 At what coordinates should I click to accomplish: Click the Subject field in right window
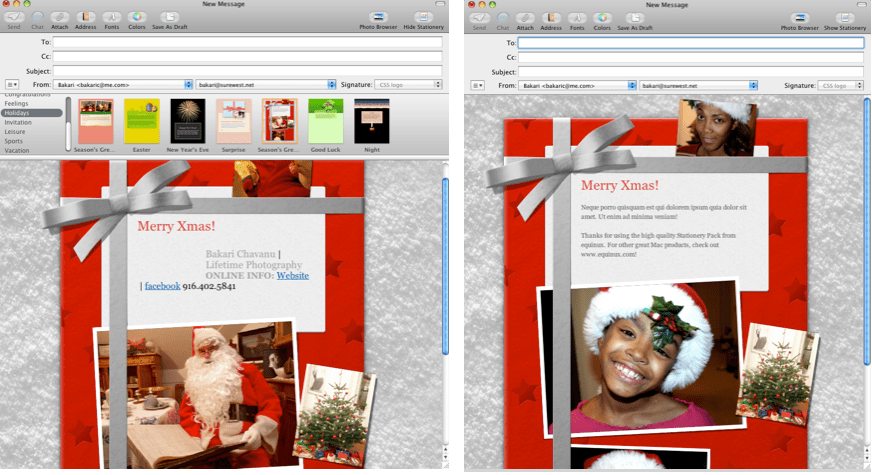click(x=690, y=71)
